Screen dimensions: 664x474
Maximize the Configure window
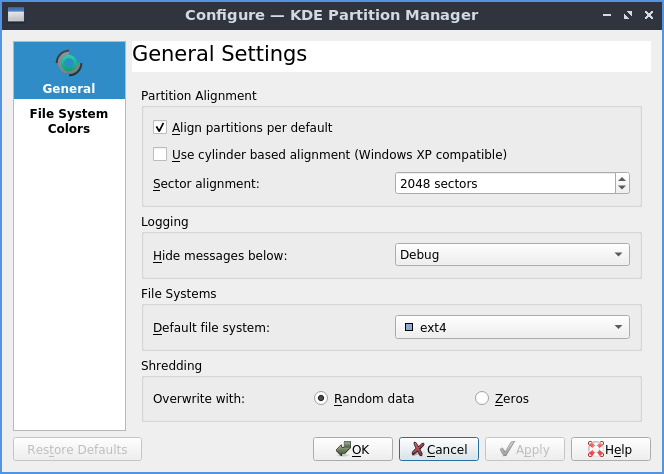(627, 15)
